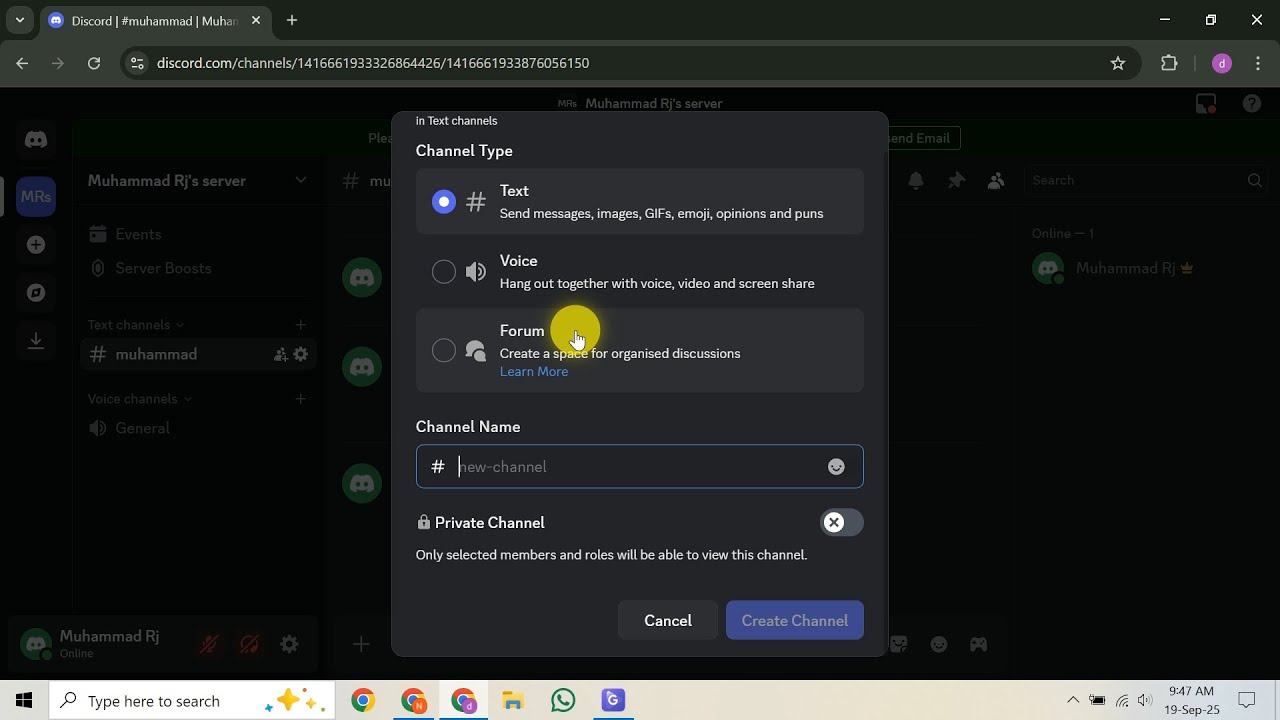Image resolution: width=1280 pixels, height=720 pixels.
Task: Unmute the microphone in user panel
Action: (209, 645)
